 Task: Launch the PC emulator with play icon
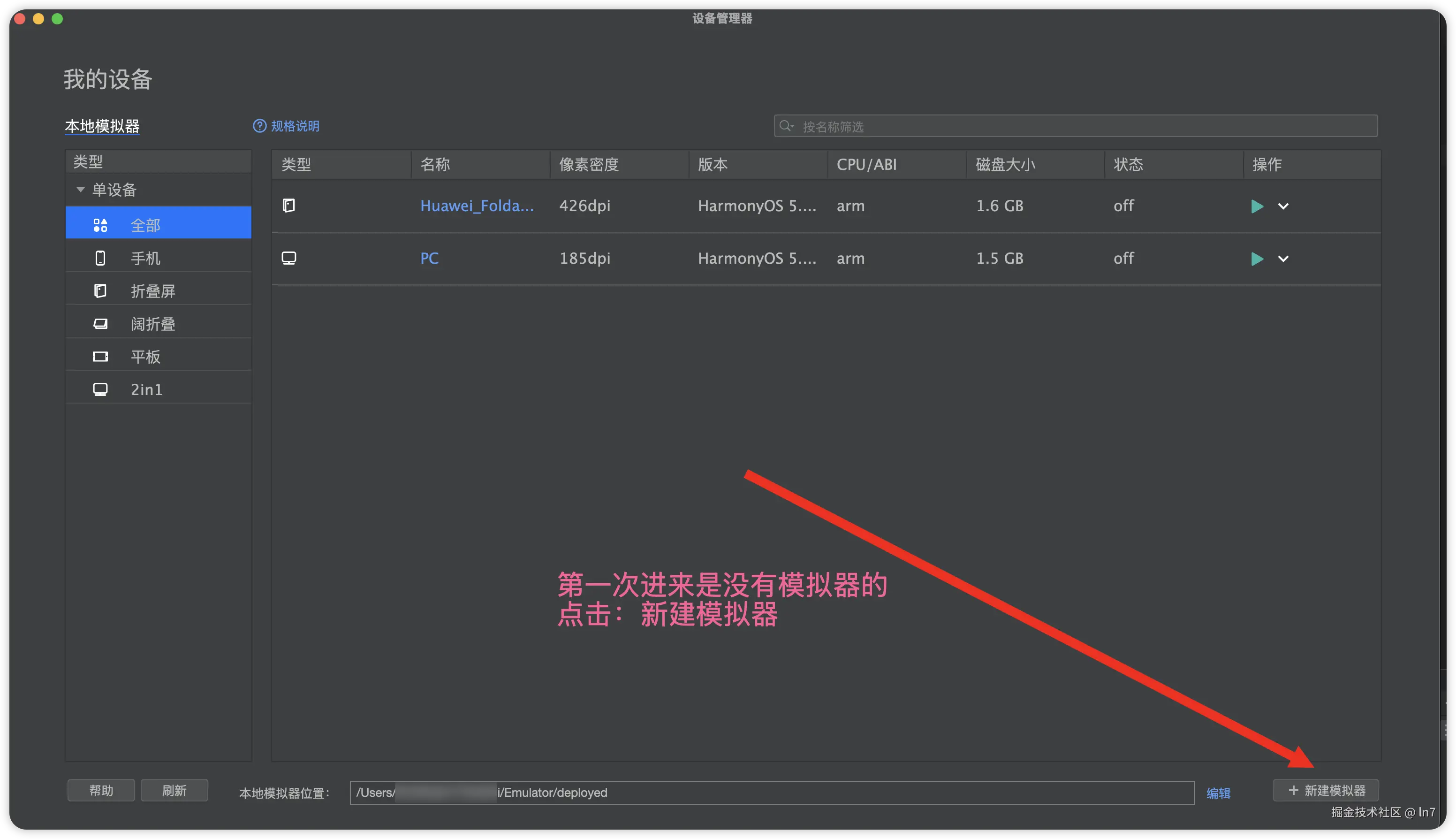click(x=1257, y=259)
